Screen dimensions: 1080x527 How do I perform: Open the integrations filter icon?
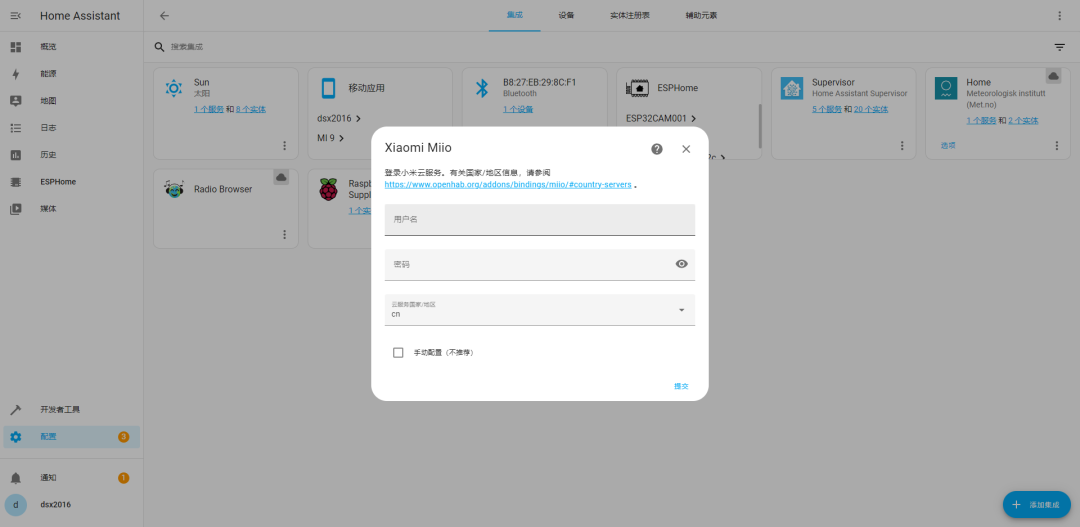point(1059,47)
